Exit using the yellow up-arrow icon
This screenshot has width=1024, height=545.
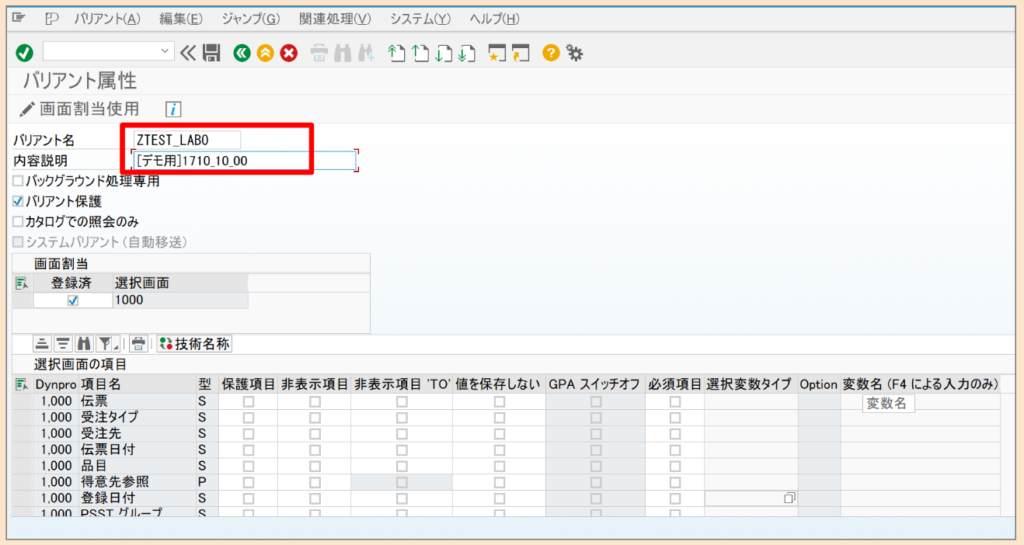pos(265,53)
